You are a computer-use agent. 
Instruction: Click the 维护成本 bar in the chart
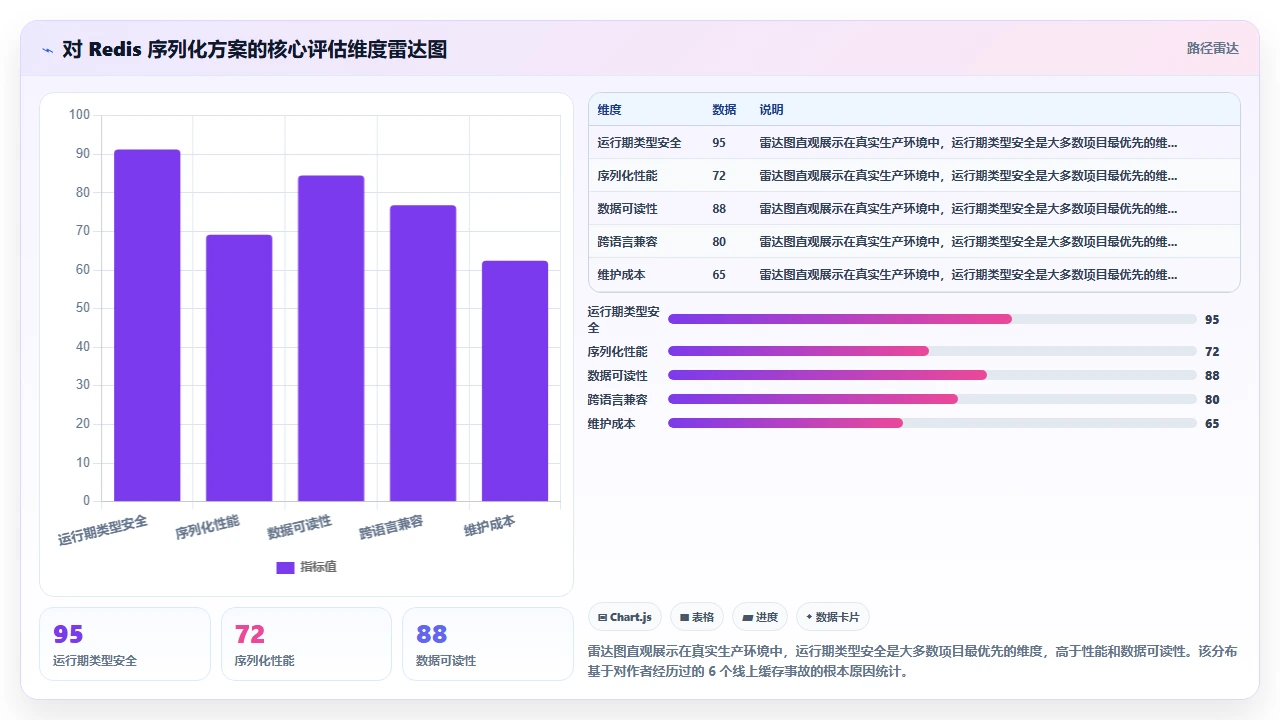click(x=515, y=381)
